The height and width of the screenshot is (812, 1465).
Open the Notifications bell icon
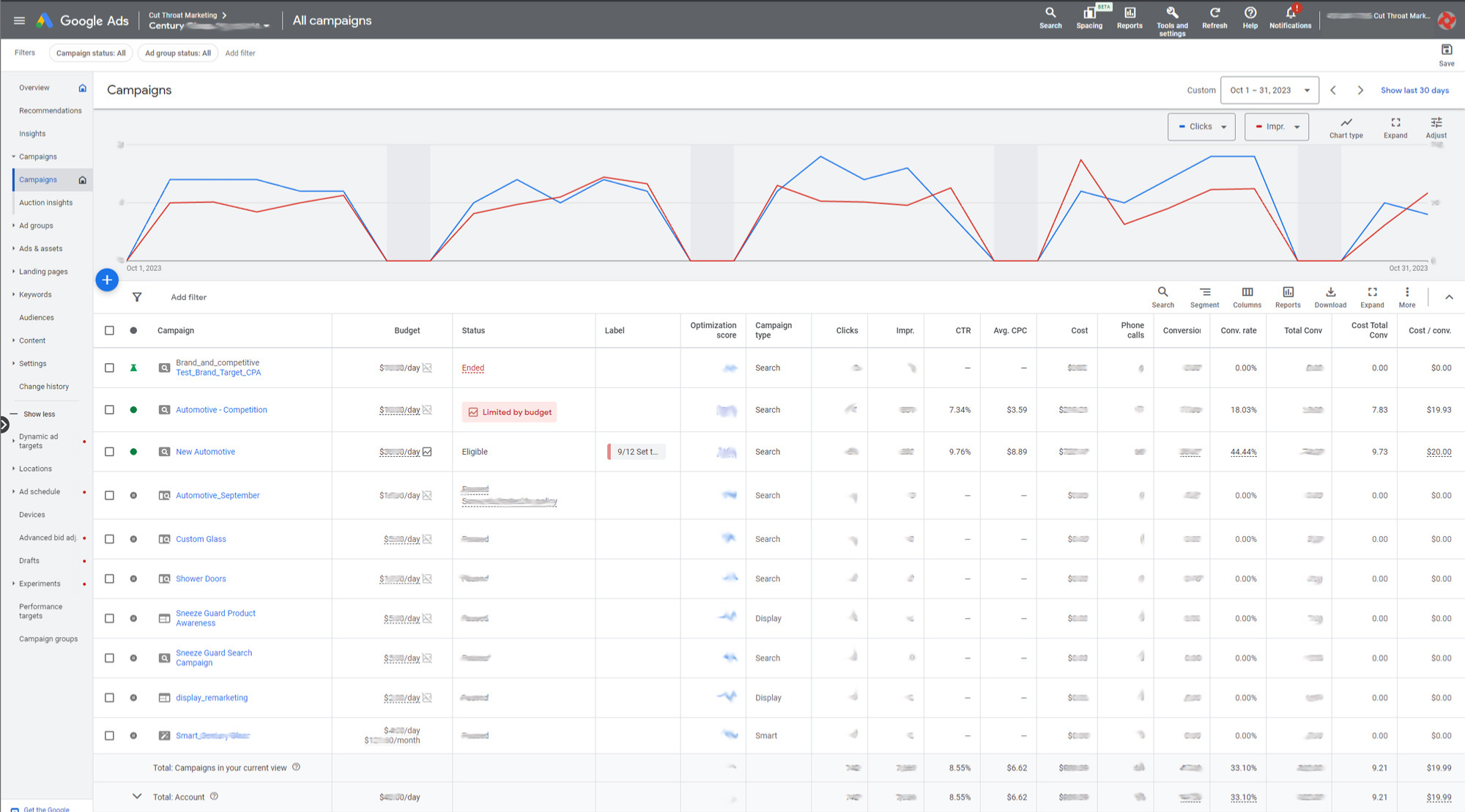click(x=1290, y=13)
